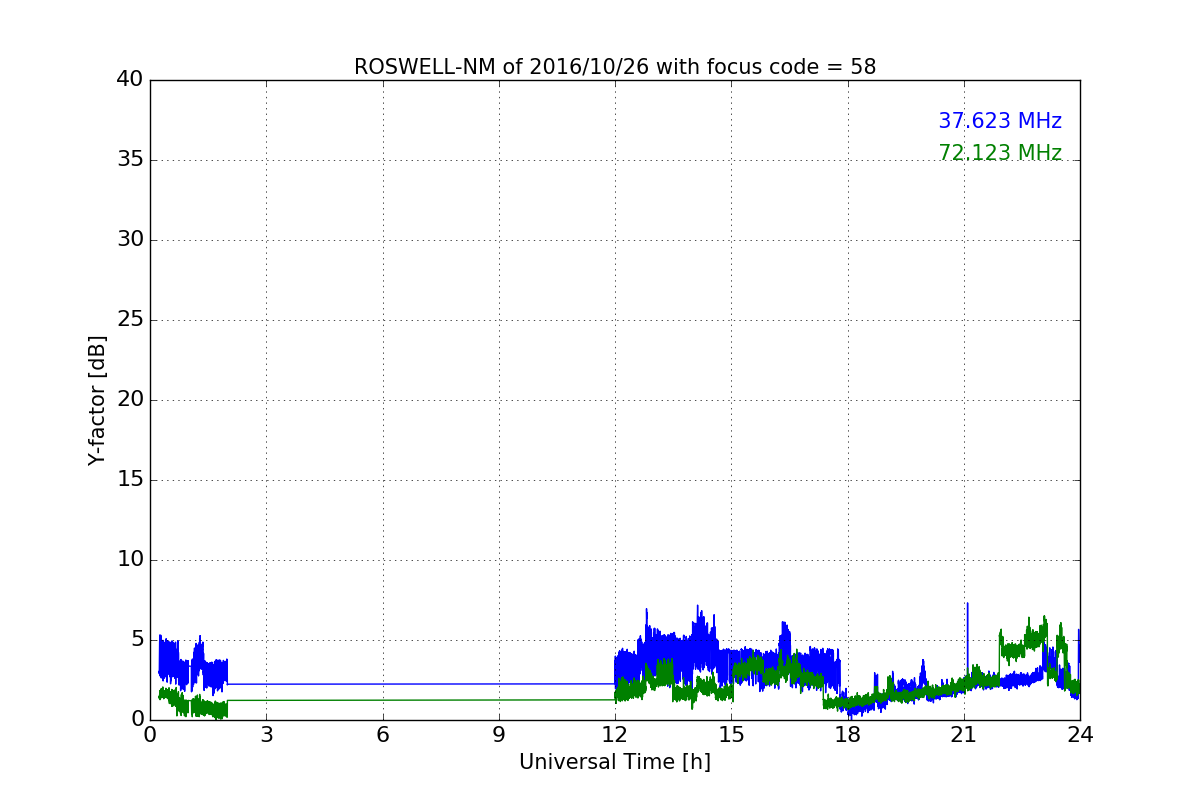Click x-axis tick label '6'
This screenshot has height=800, width=1200.
click(382, 735)
